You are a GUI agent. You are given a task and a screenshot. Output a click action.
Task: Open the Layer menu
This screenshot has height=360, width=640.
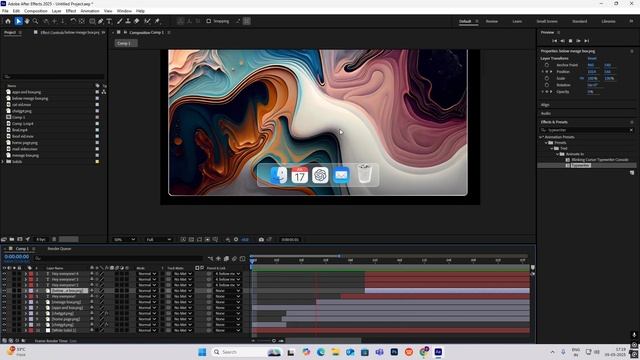coord(57,11)
